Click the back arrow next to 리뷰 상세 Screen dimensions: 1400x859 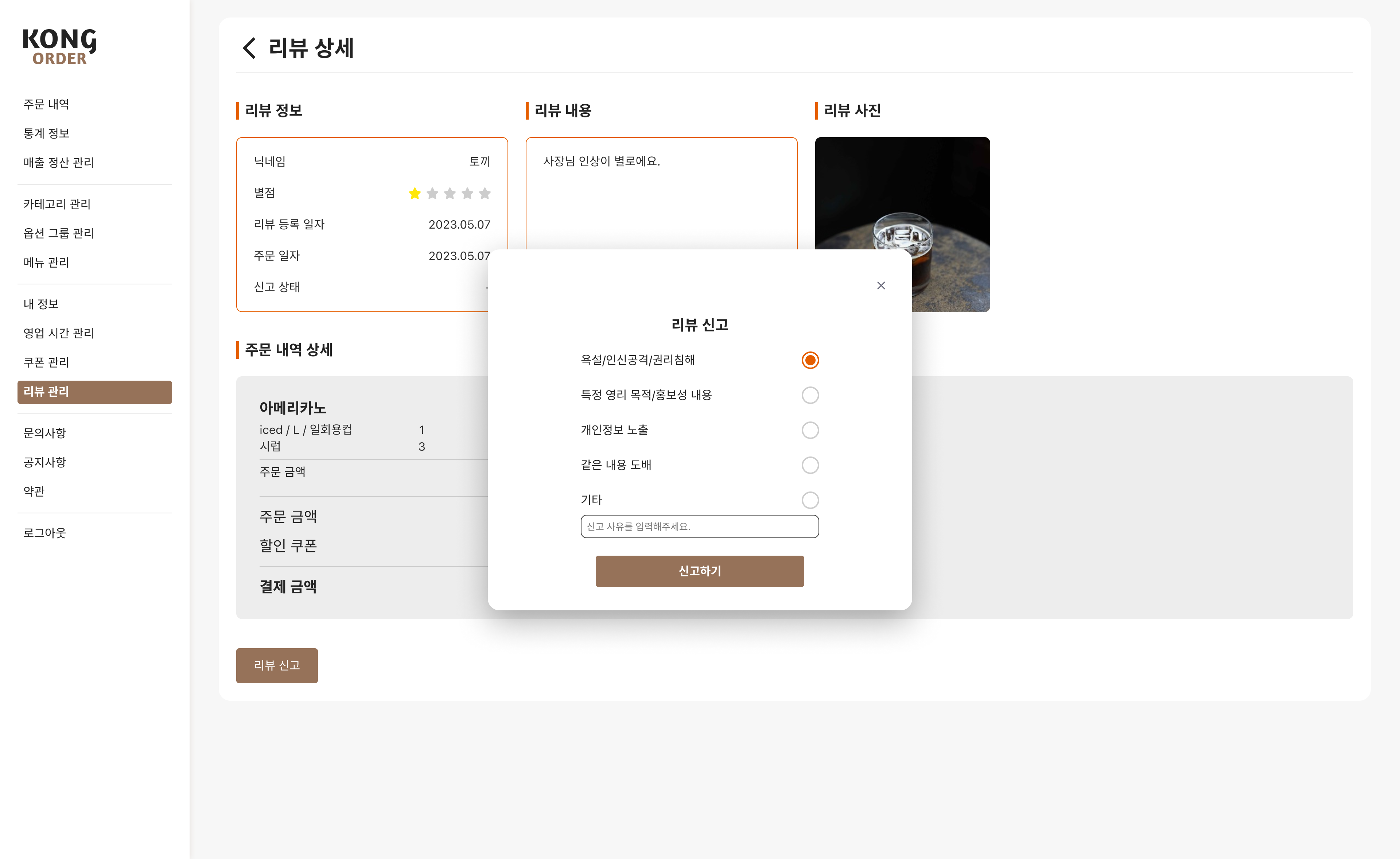pyautogui.click(x=249, y=48)
